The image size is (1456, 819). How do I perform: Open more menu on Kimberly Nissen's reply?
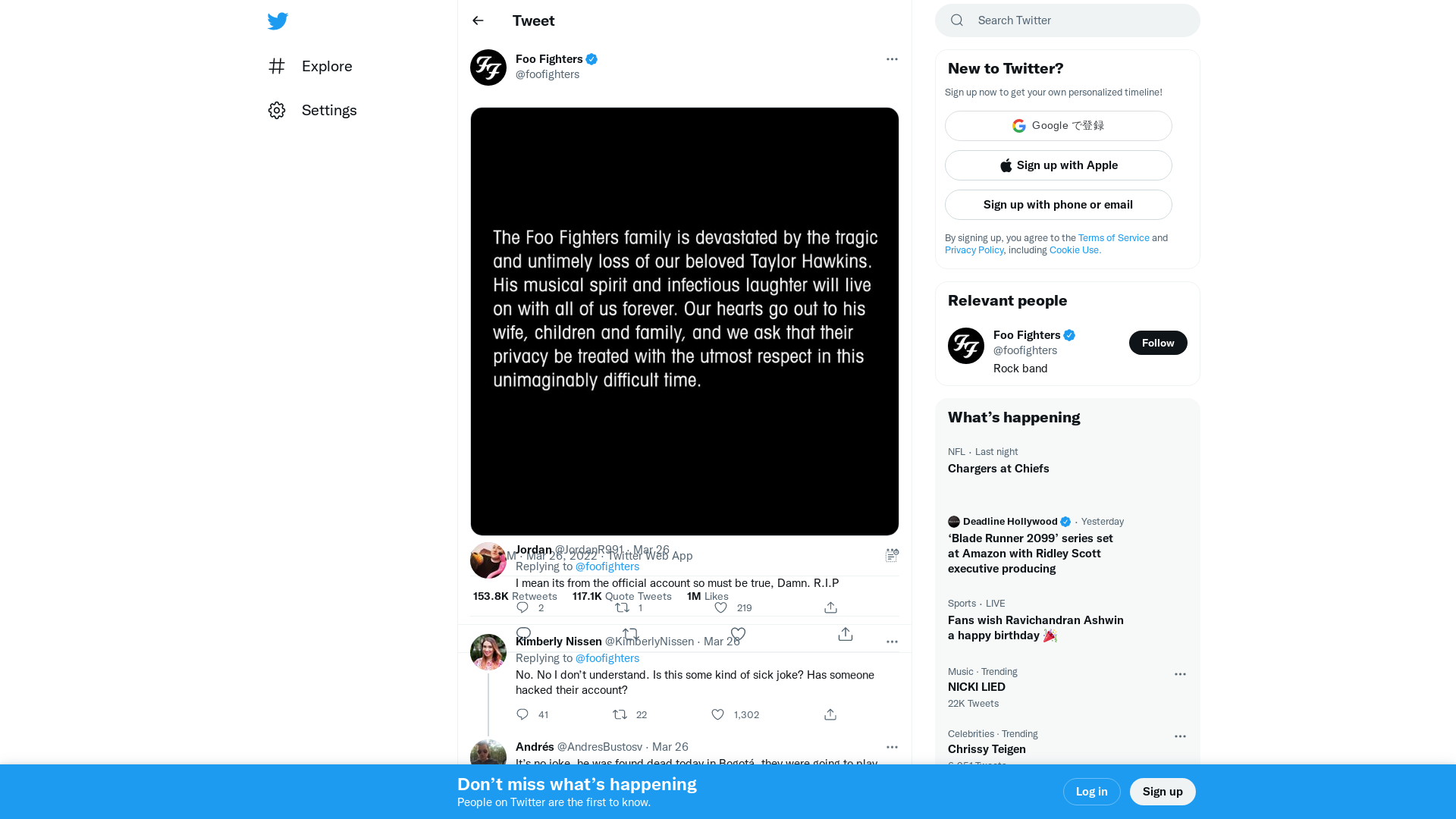(x=892, y=642)
